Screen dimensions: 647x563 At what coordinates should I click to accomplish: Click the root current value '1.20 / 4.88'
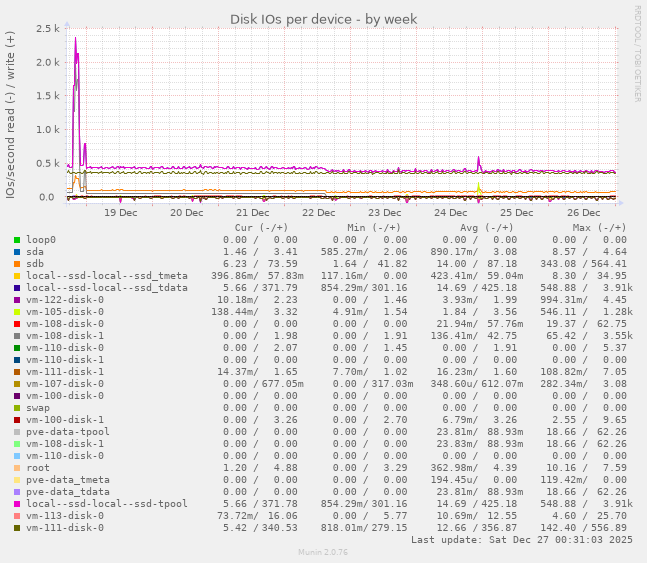click(x=260, y=468)
